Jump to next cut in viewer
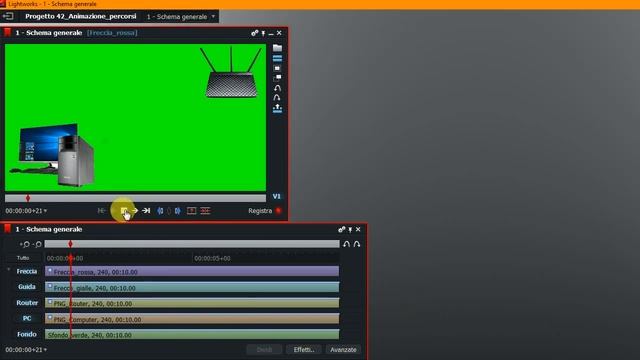Image resolution: width=640 pixels, height=360 pixels. (146, 211)
